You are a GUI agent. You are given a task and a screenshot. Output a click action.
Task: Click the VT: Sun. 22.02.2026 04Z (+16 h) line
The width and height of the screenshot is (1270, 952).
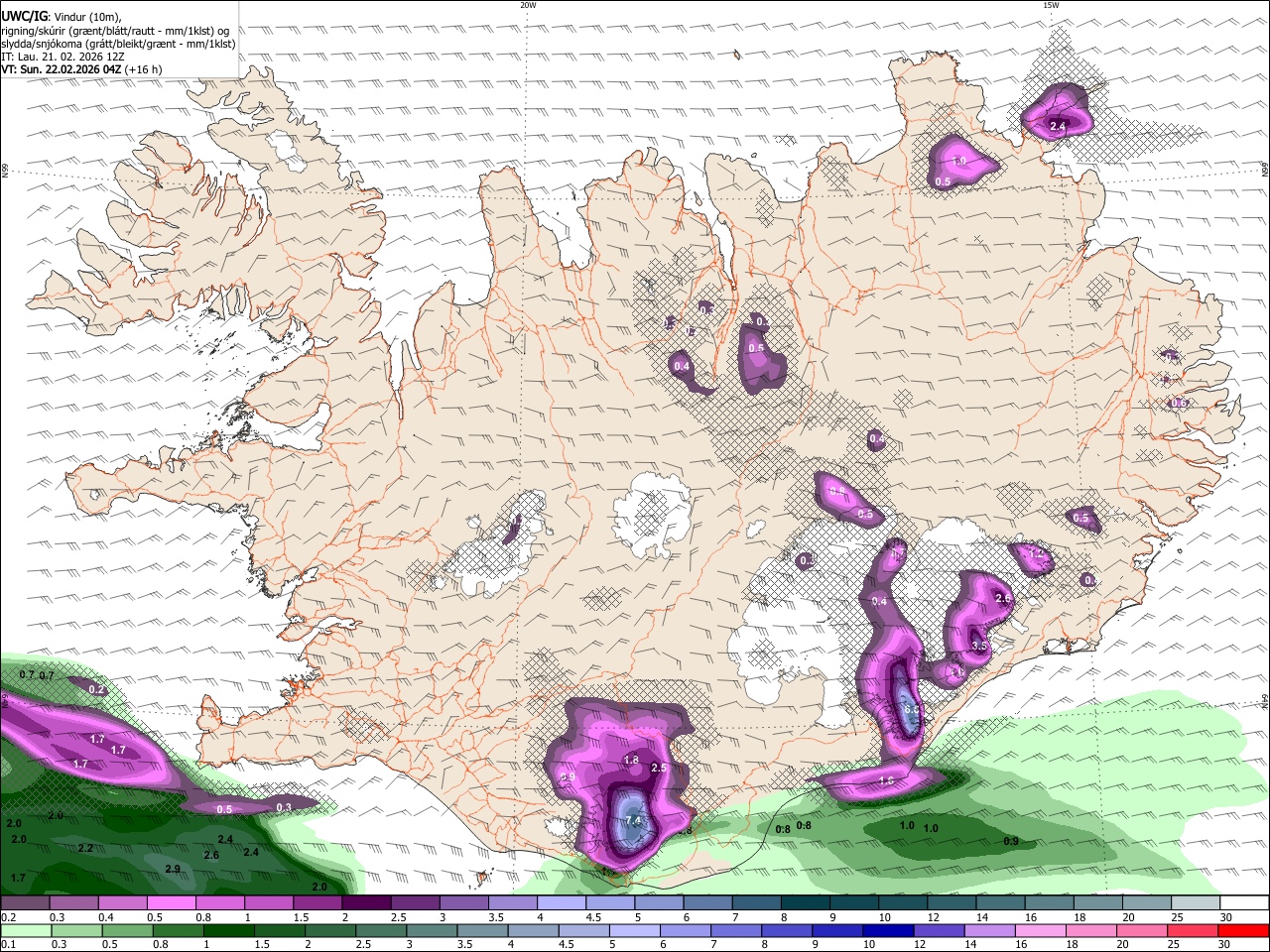point(81,70)
